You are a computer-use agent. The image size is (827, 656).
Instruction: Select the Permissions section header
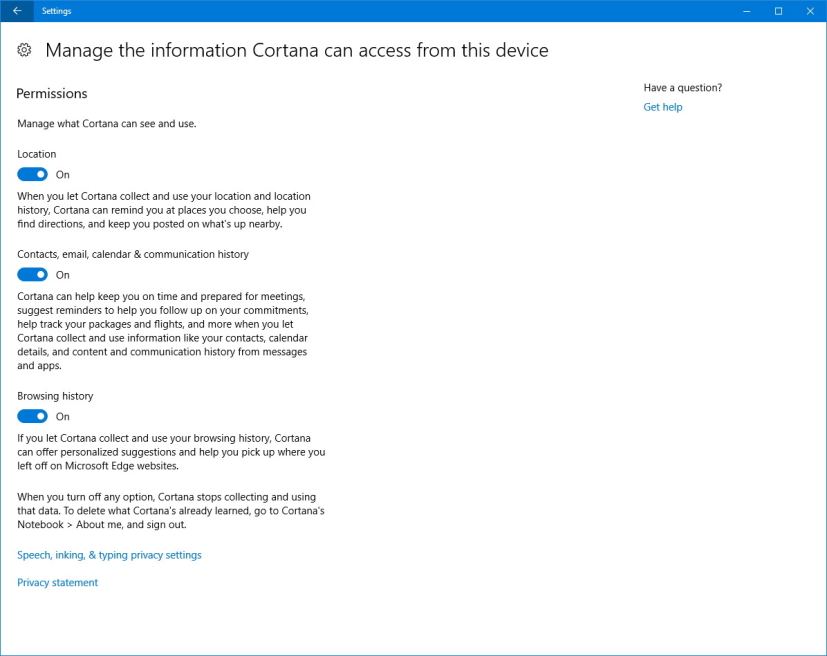pos(52,93)
